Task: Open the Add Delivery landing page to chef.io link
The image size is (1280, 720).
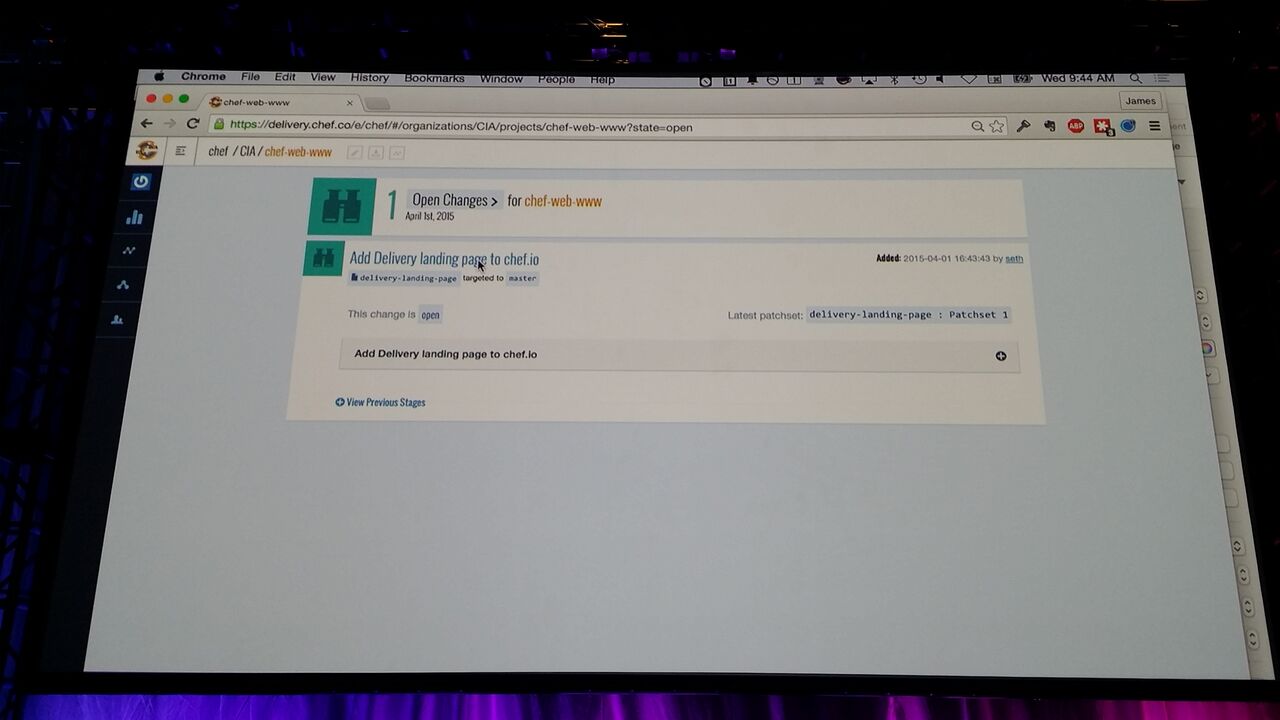Action: pyautogui.click(x=444, y=259)
